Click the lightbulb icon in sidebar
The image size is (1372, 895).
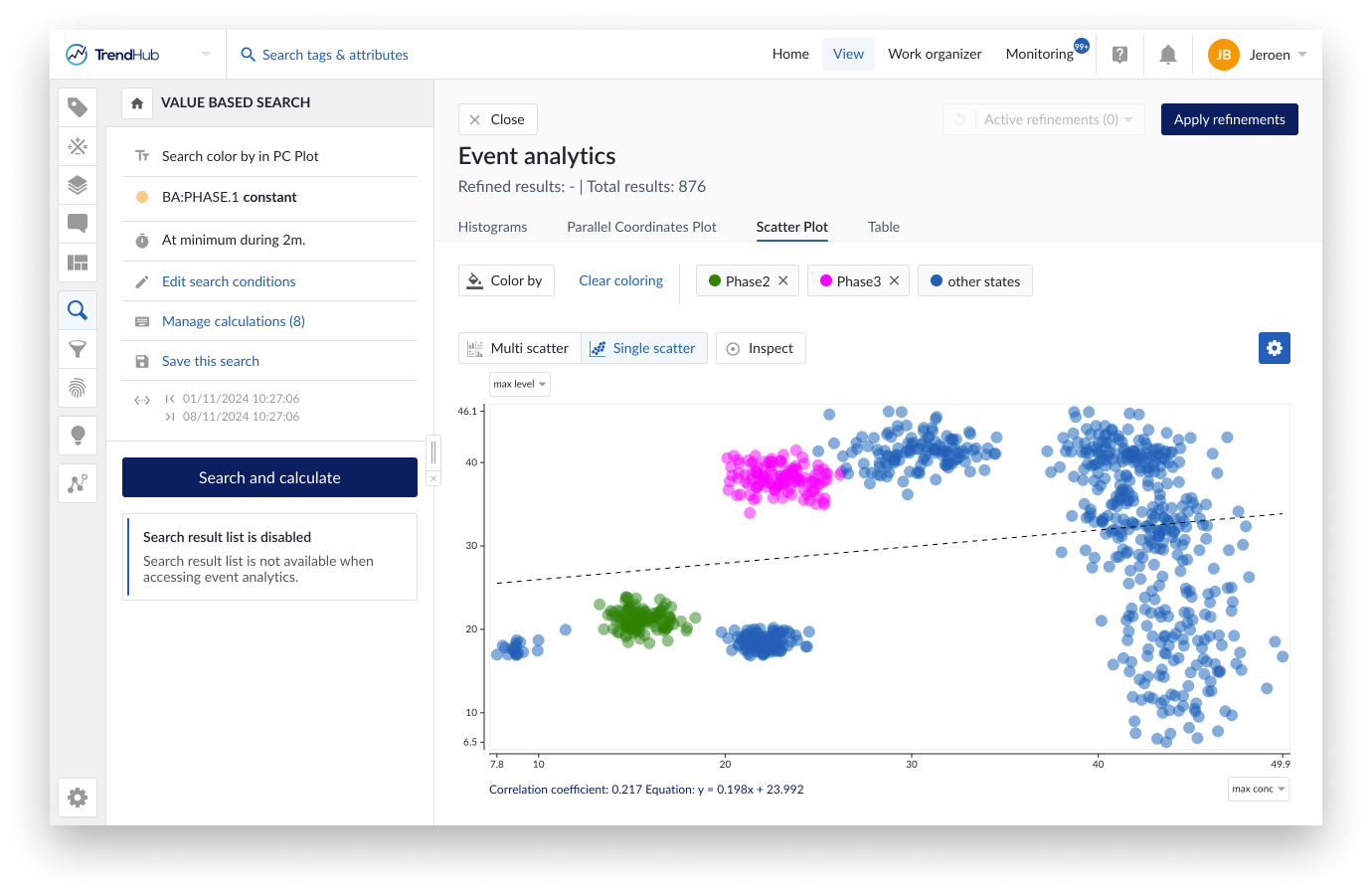point(78,435)
